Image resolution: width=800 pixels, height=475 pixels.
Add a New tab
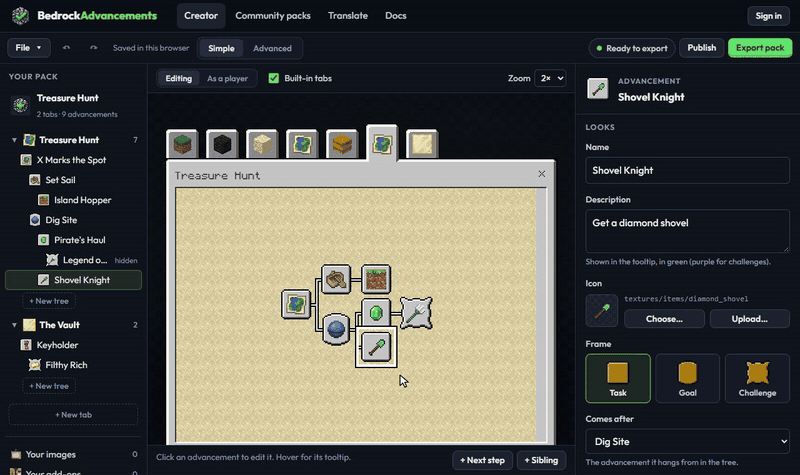pos(73,415)
